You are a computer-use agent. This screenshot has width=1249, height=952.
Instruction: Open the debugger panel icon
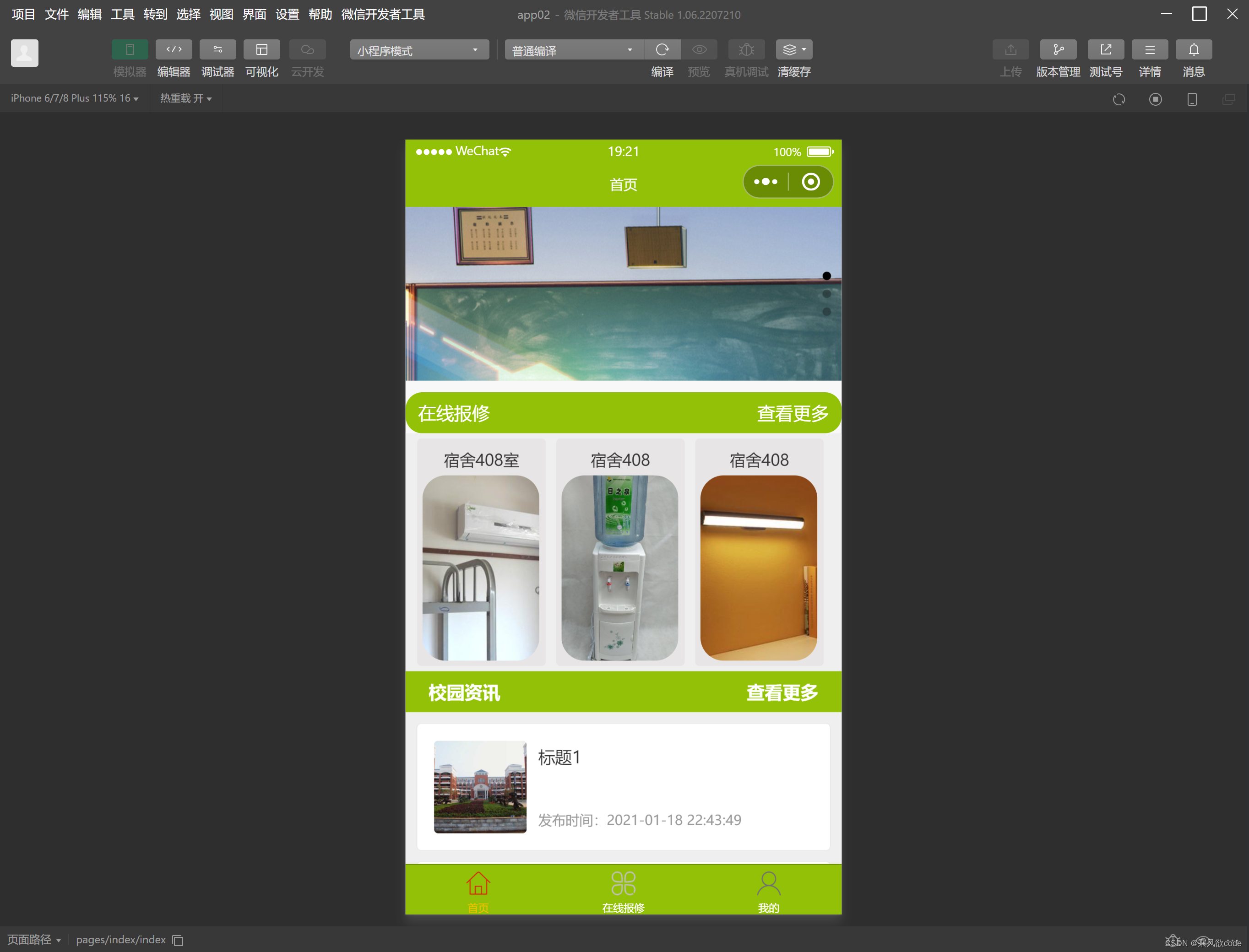click(x=217, y=50)
